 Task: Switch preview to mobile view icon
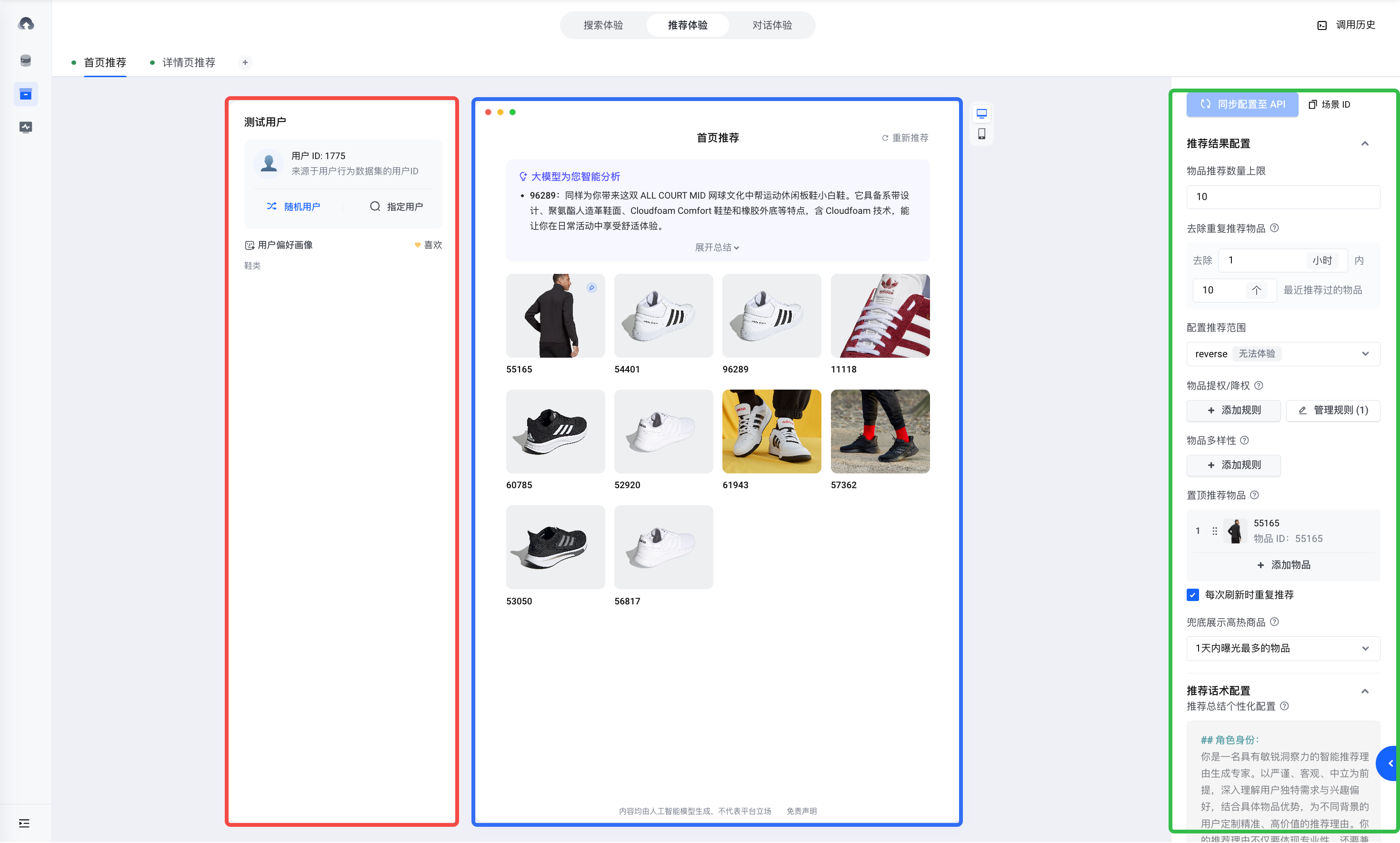point(981,134)
